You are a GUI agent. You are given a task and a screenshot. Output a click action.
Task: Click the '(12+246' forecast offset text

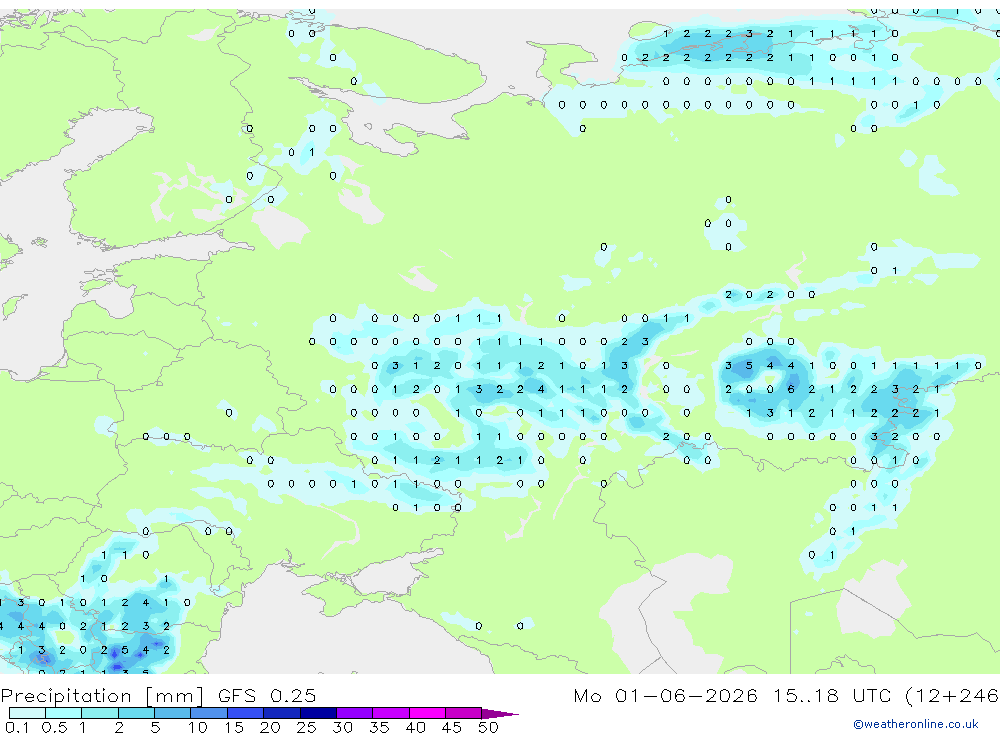point(953,696)
